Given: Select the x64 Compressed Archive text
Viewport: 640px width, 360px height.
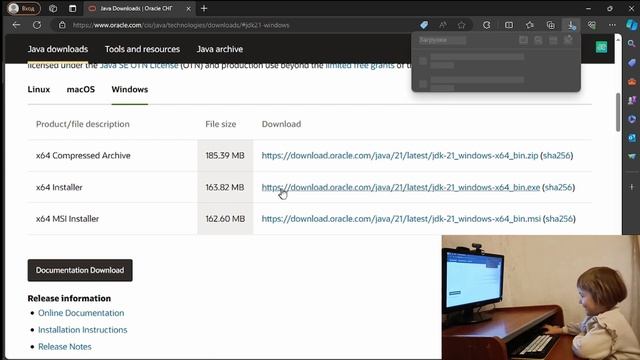Looking at the screenshot, I should pyautogui.click(x=83, y=156).
